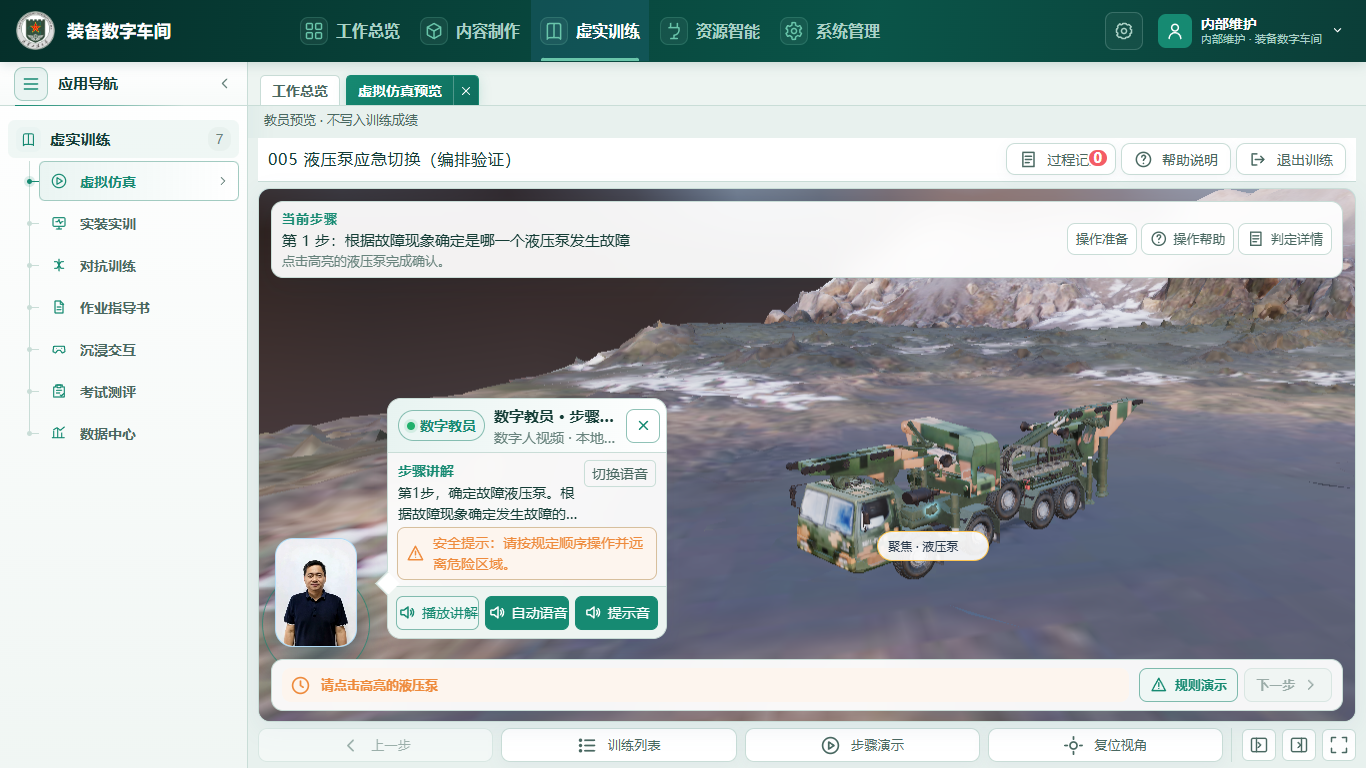Click the digital instructor video thumbnail

pos(316,593)
